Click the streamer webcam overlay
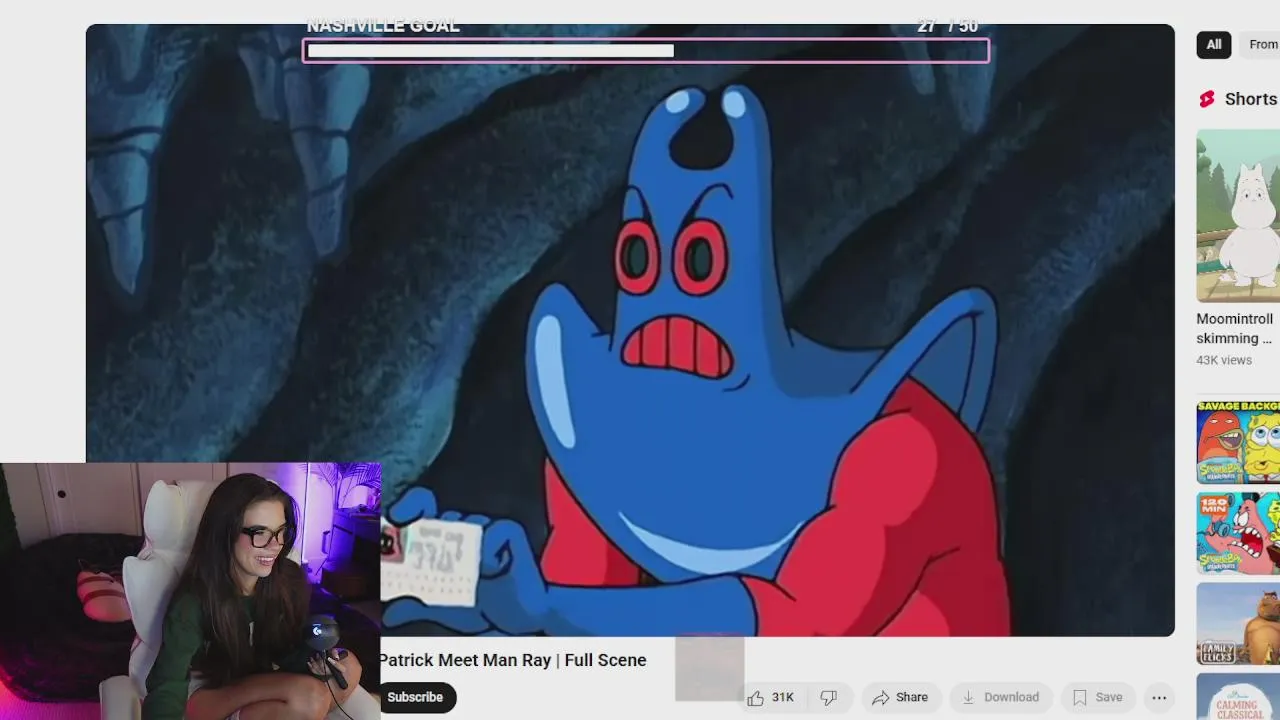 190,591
